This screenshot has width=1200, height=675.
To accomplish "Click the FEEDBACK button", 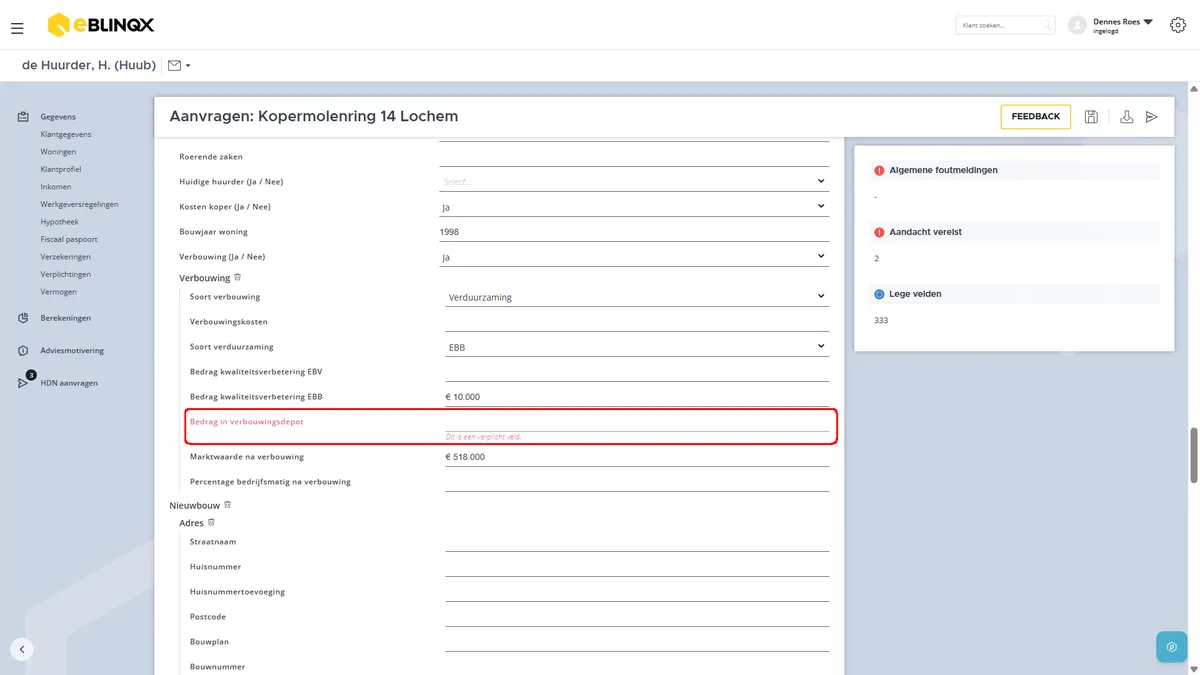I will pos(1036,117).
